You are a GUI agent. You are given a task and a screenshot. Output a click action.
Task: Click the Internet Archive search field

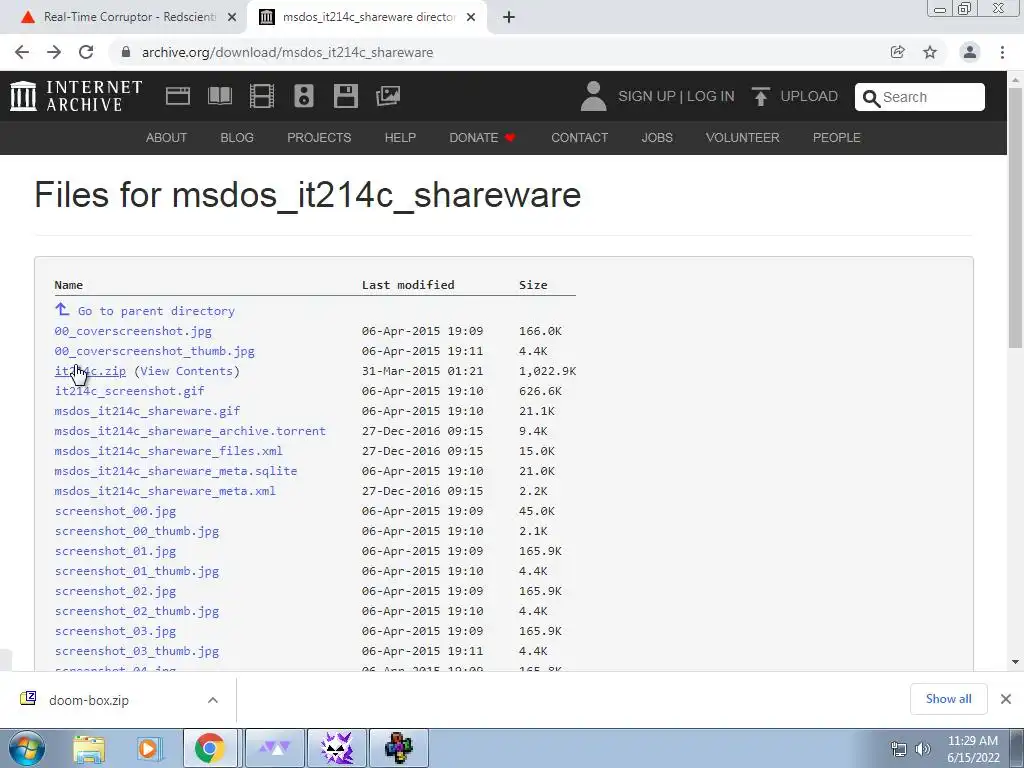(920, 97)
